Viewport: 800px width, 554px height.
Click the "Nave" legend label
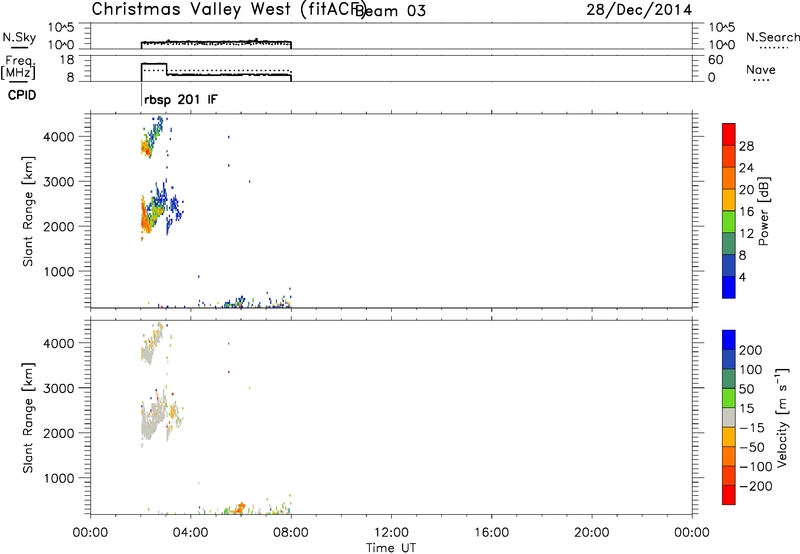pyautogui.click(x=760, y=69)
